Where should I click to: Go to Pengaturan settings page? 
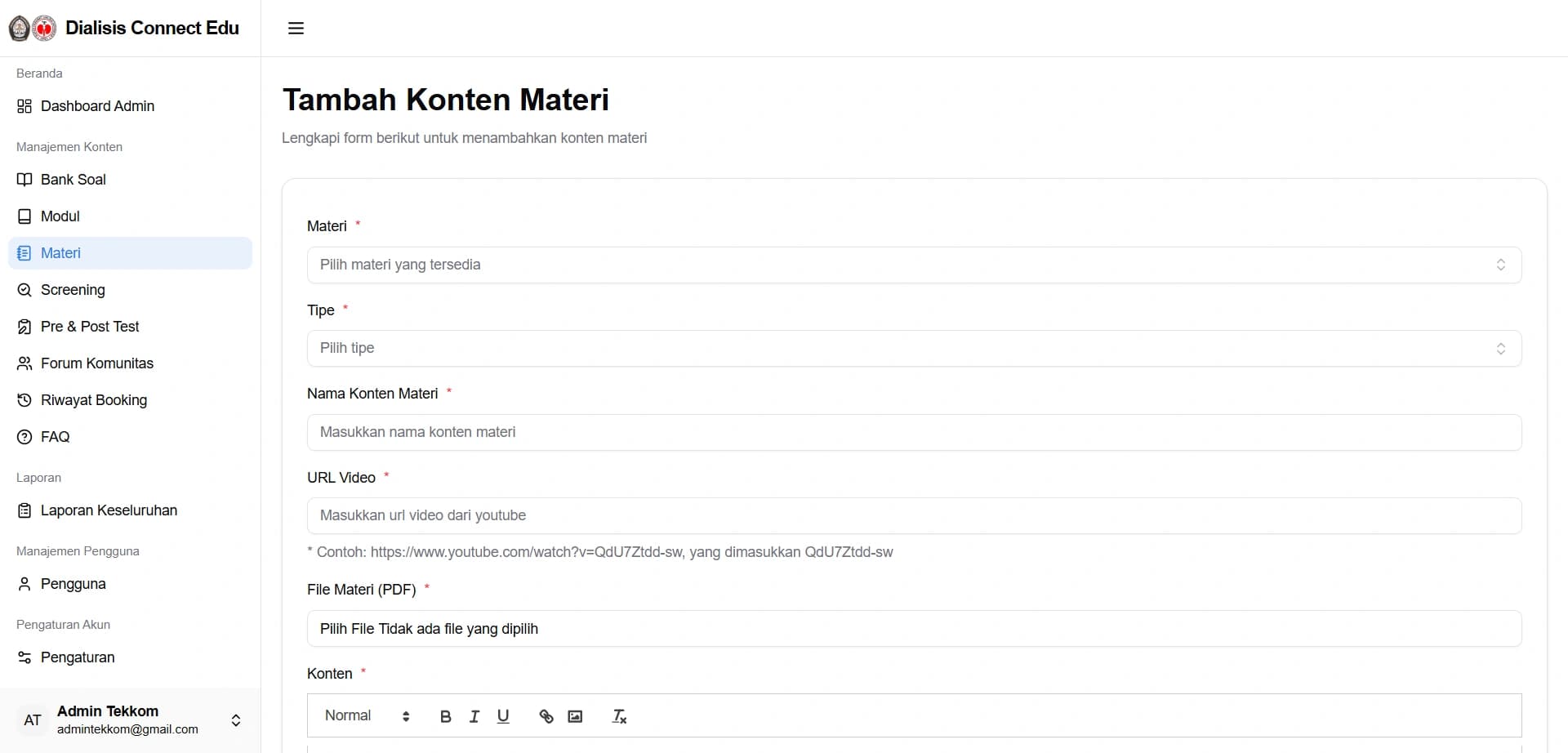130,657
